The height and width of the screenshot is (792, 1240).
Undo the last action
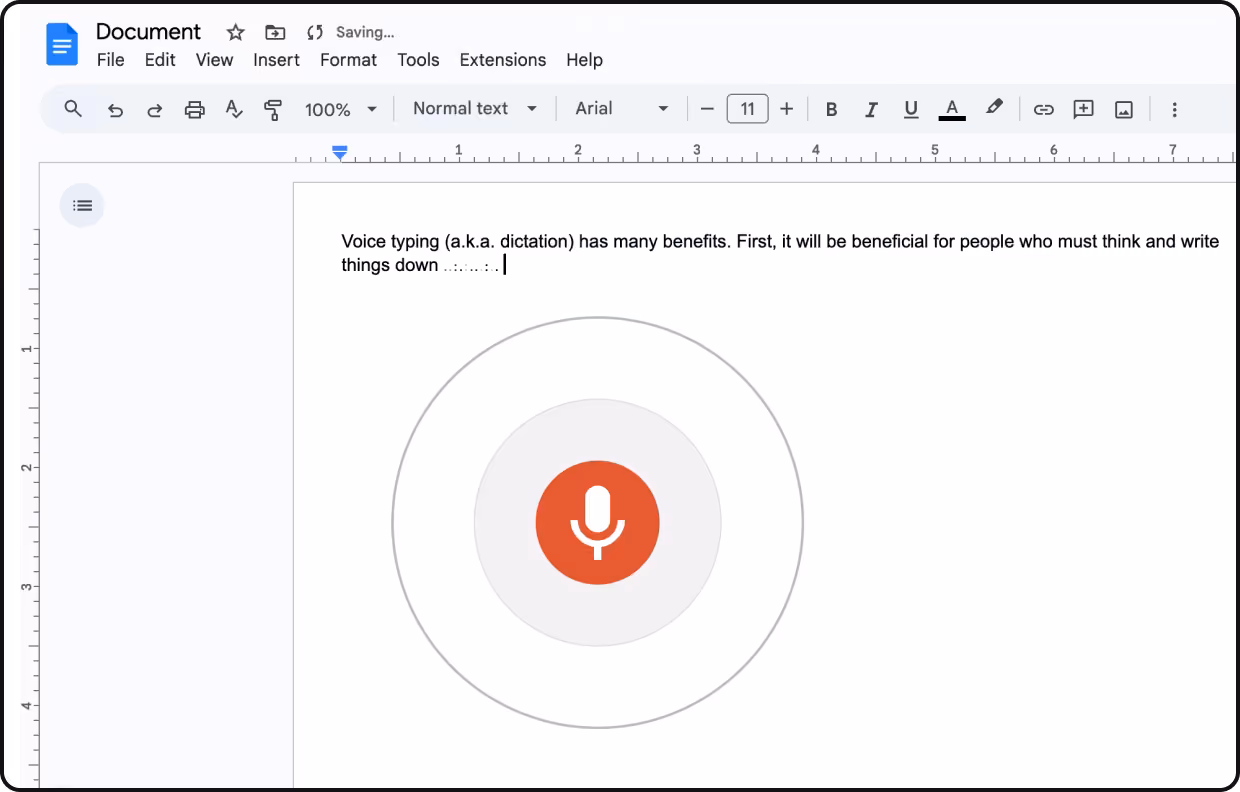(115, 110)
